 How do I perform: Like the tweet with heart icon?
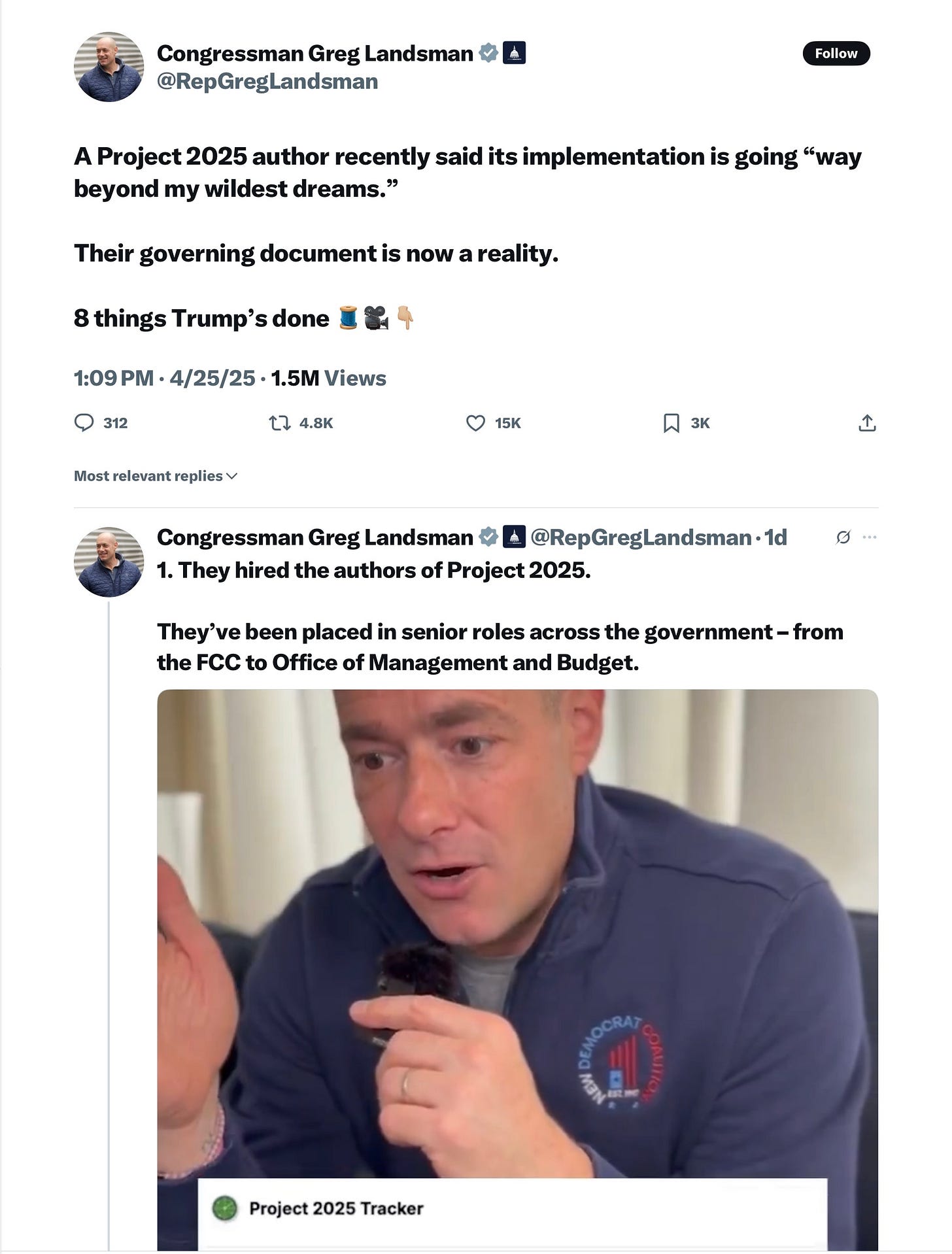(x=475, y=423)
